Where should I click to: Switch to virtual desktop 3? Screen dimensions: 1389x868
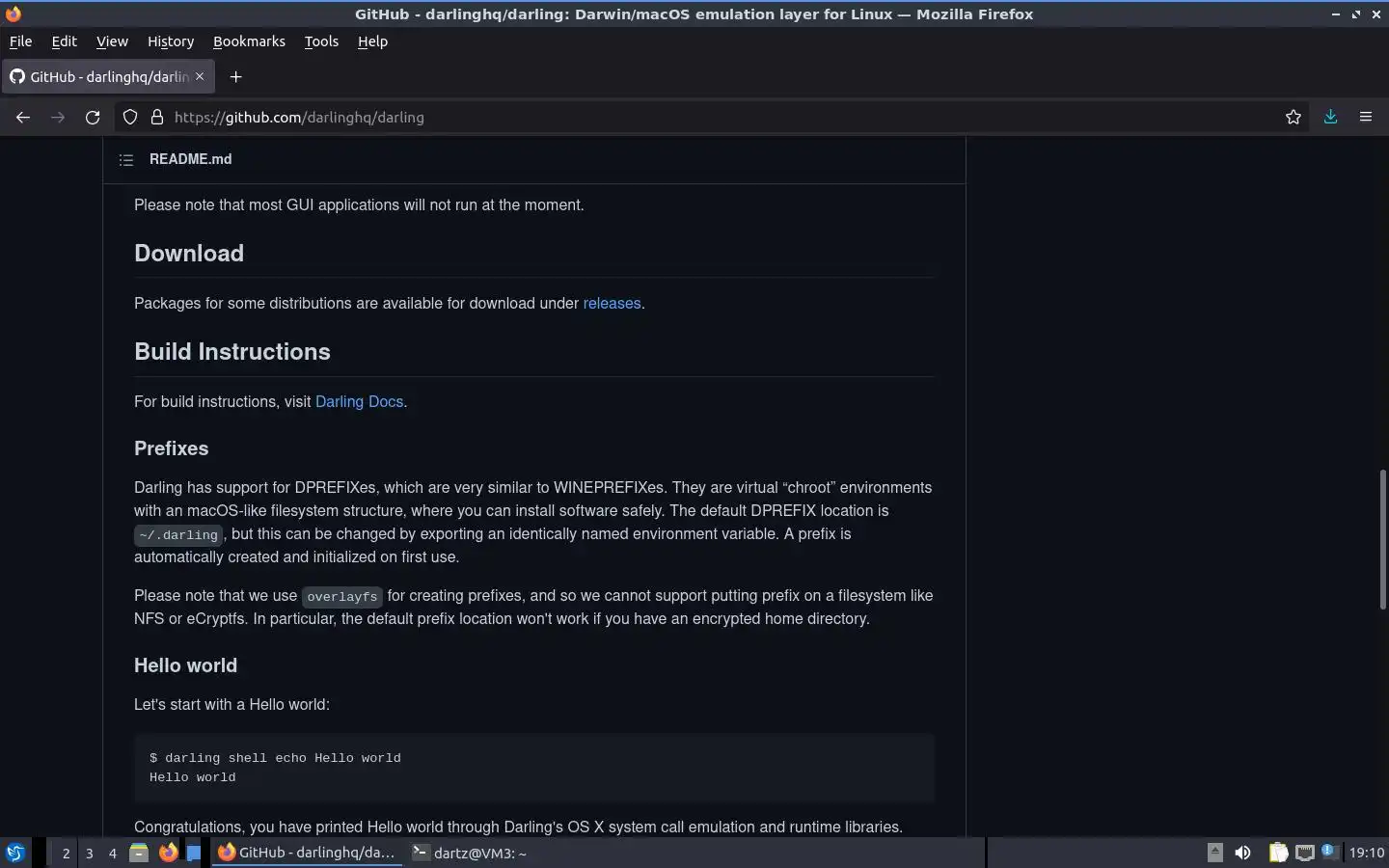point(90,853)
